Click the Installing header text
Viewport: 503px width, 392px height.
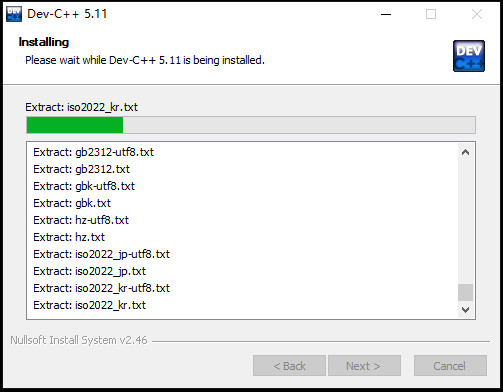tap(44, 42)
